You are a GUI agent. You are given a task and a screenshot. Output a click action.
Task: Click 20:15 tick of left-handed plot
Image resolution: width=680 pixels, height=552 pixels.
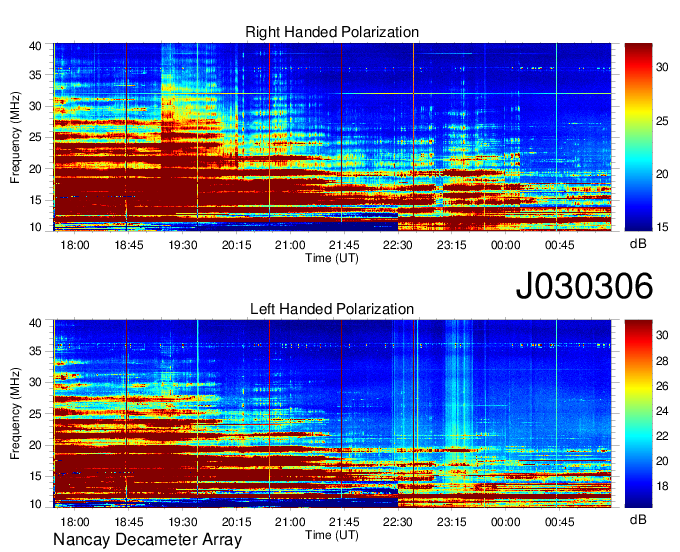coord(237,522)
